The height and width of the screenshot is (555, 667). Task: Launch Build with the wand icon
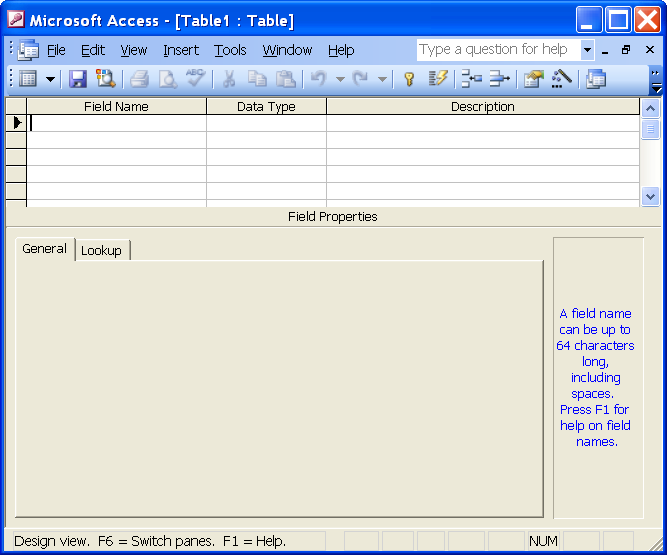pyautogui.click(x=562, y=79)
